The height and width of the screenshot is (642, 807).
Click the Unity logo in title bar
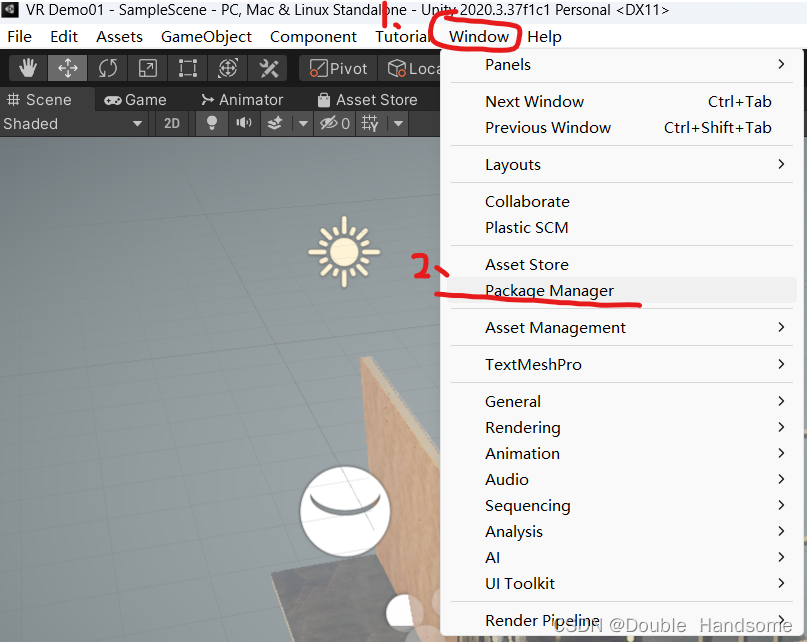pos(10,9)
